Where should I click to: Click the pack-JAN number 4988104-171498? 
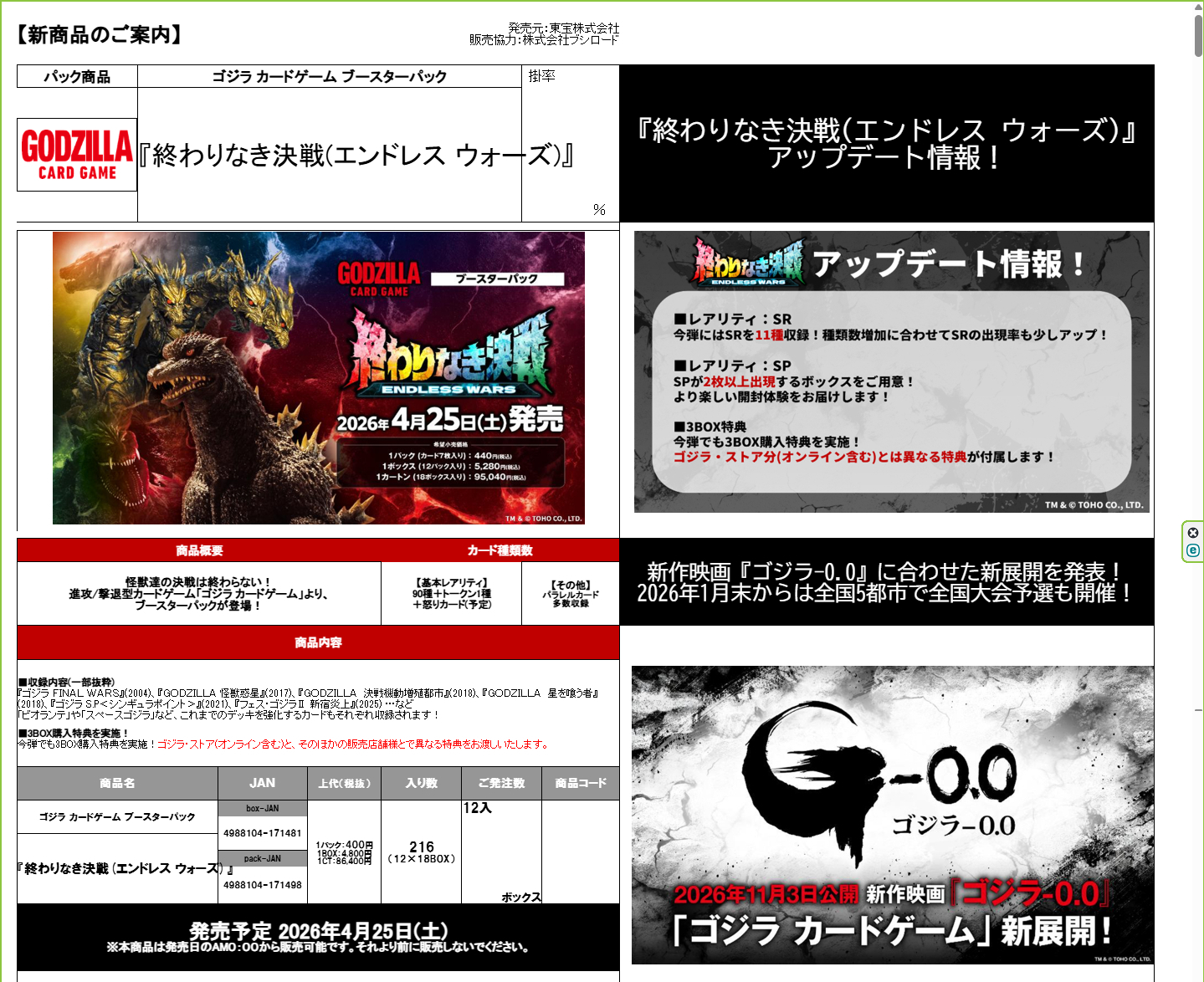262,885
